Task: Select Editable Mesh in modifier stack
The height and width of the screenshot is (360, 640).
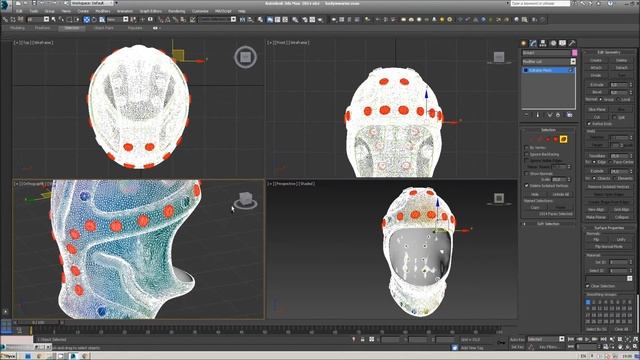Action: [548, 70]
